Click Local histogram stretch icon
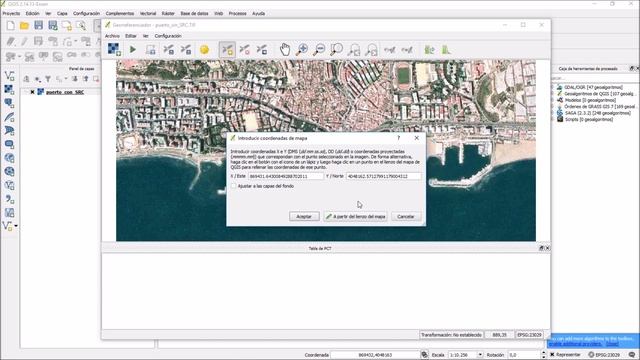The image size is (640, 360). (446, 49)
